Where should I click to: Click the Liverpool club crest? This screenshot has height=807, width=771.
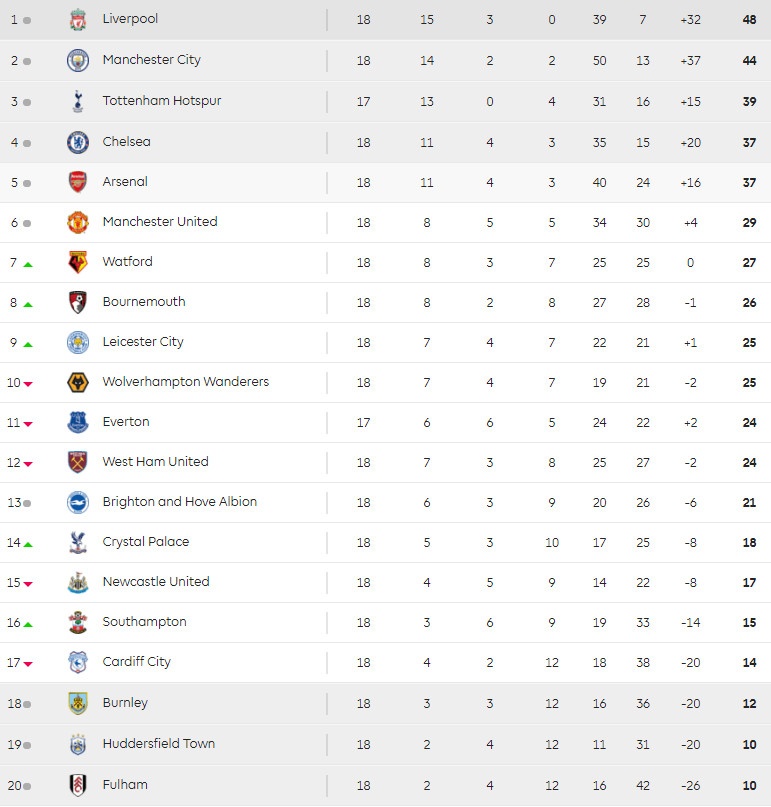(77, 20)
